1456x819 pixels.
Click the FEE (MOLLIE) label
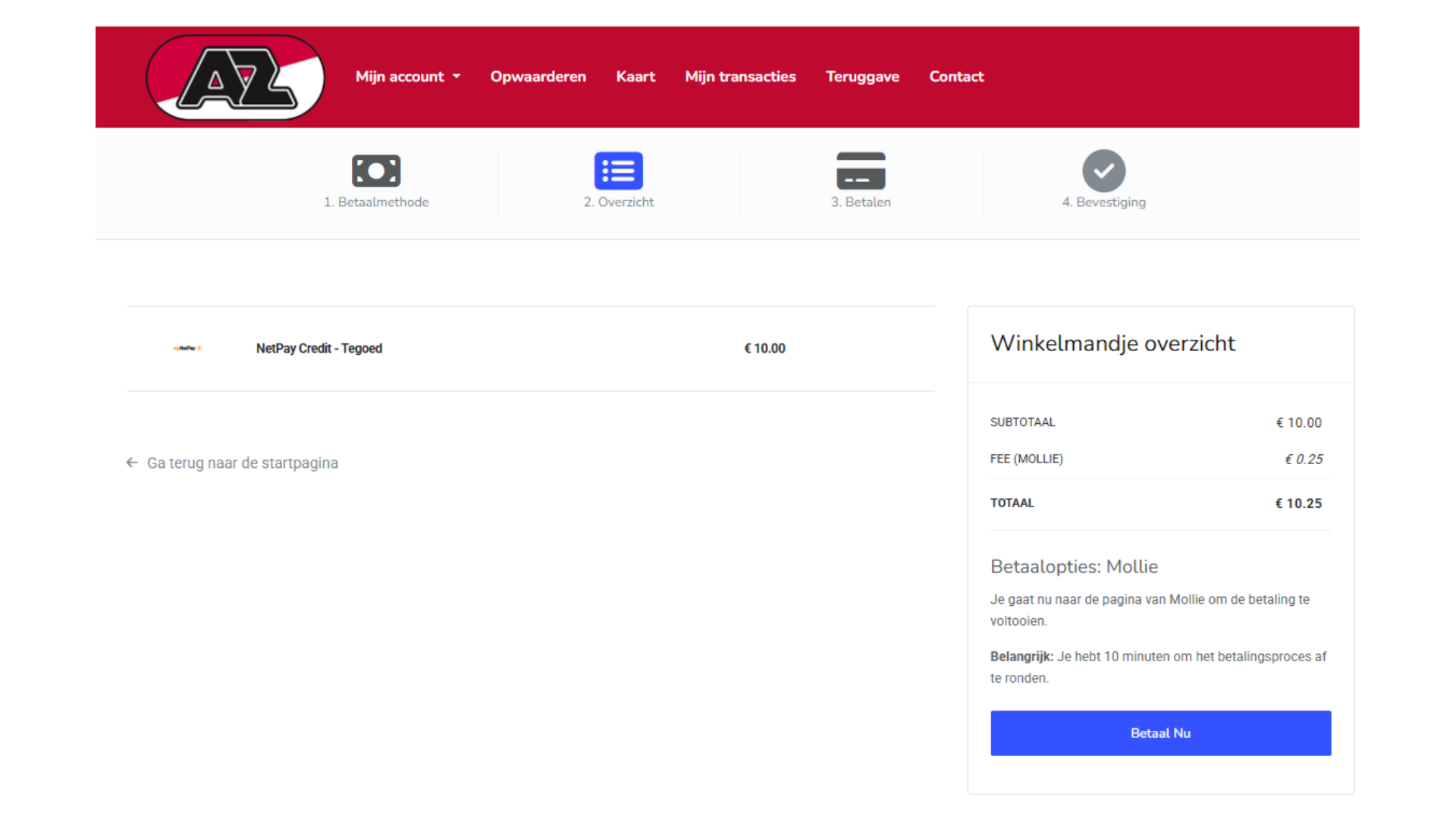coord(1026,459)
